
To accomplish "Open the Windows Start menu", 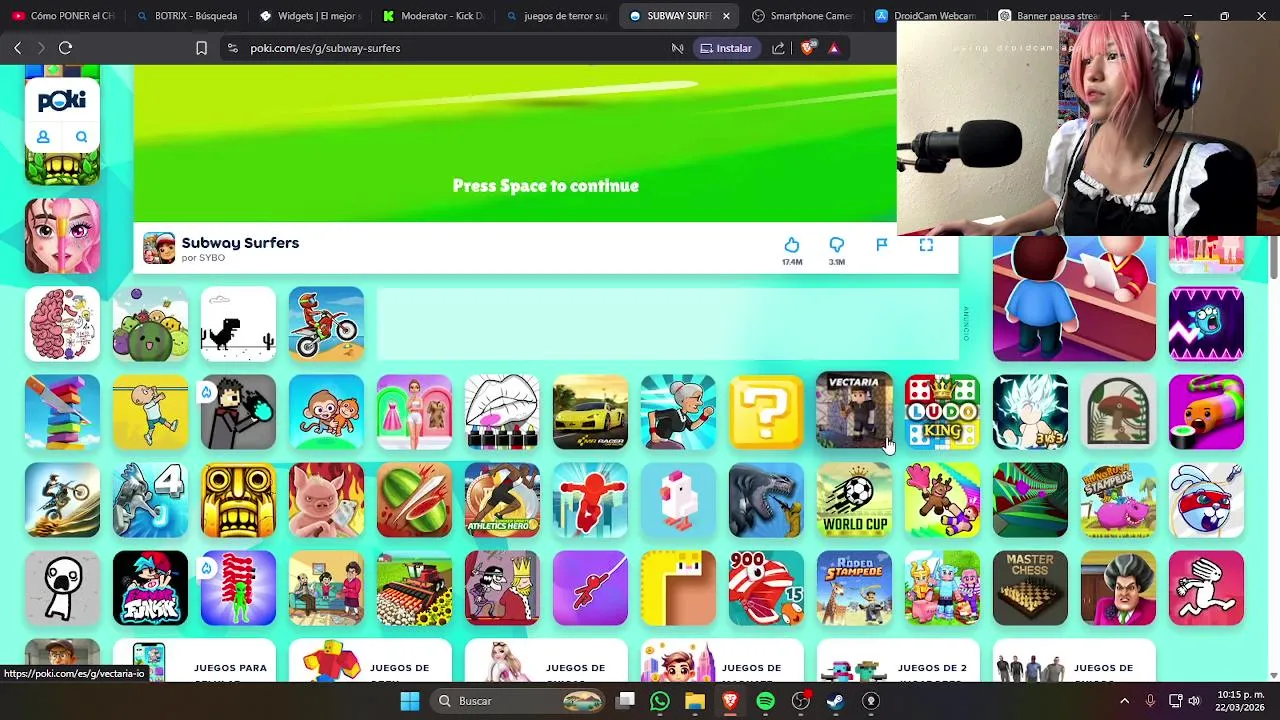I will tap(410, 701).
